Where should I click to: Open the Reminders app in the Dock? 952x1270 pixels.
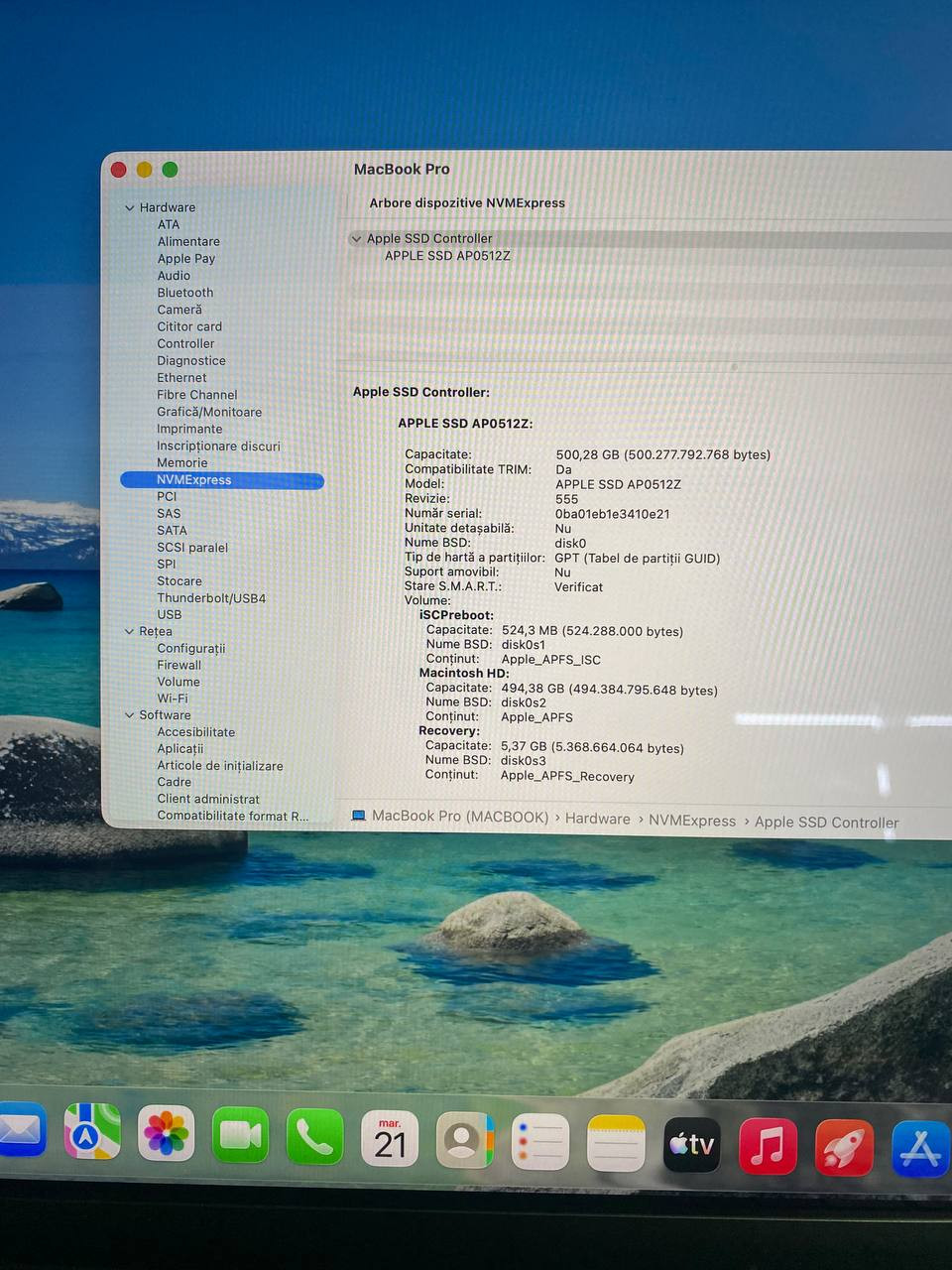click(539, 1141)
